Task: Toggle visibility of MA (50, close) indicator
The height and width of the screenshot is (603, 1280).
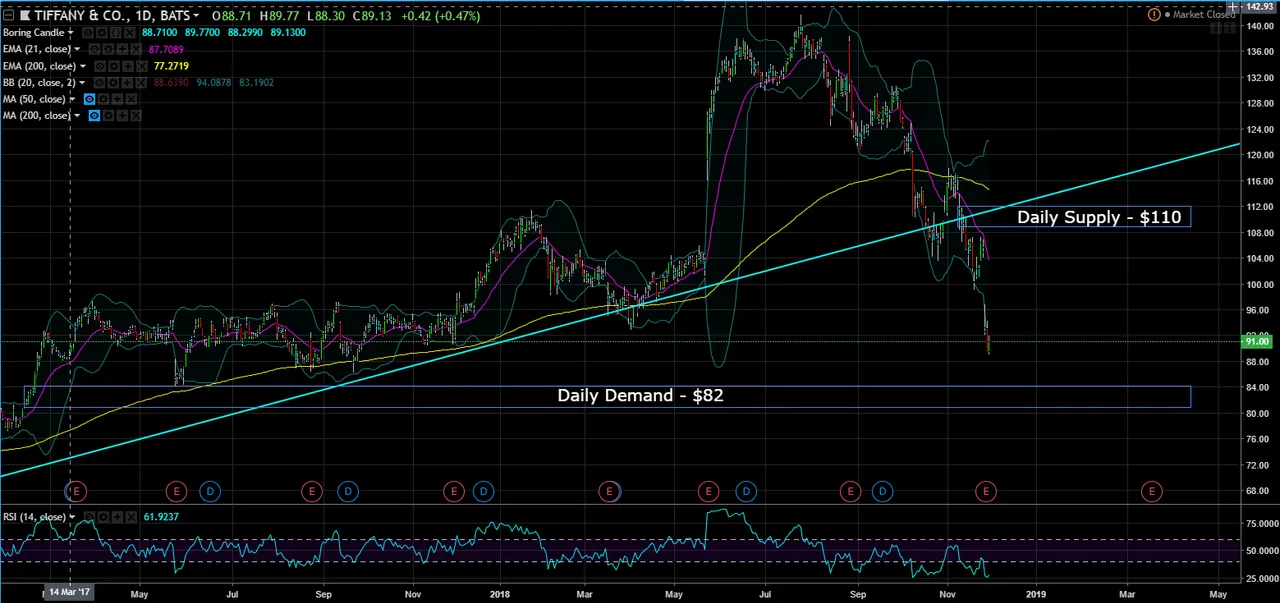Action: tap(90, 99)
